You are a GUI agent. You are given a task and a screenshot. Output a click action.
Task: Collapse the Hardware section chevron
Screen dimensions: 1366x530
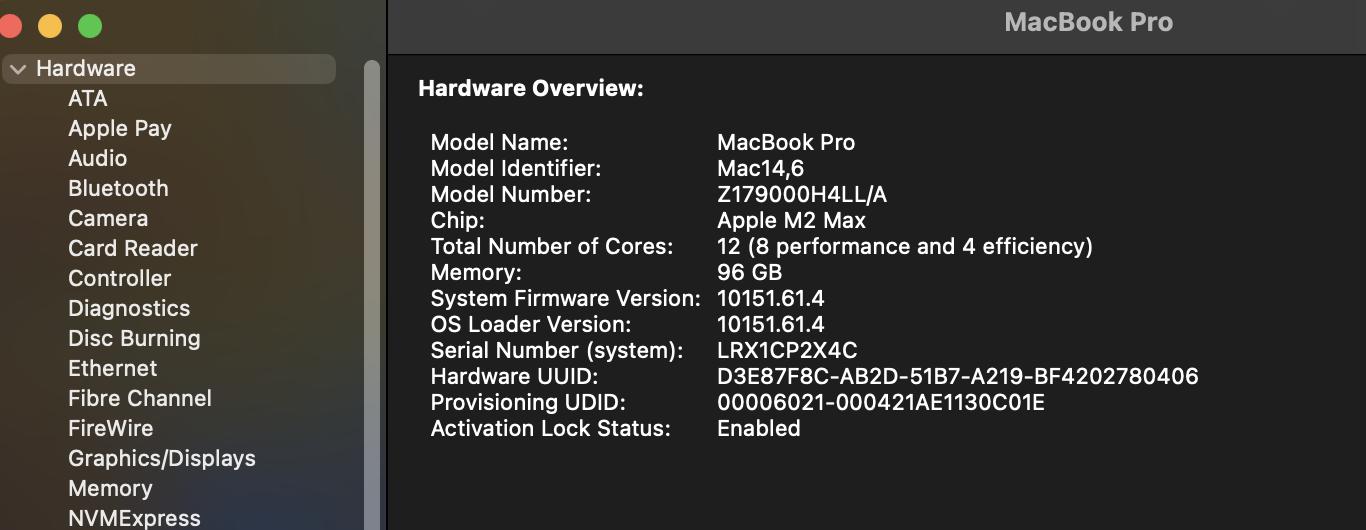click(18, 69)
